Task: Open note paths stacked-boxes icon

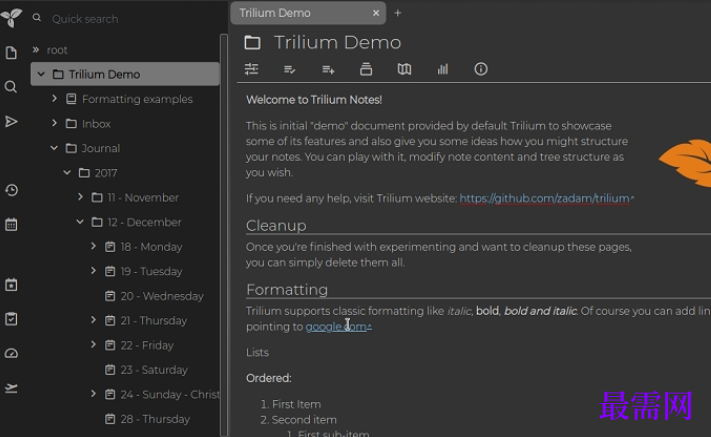Action: point(366,69)
